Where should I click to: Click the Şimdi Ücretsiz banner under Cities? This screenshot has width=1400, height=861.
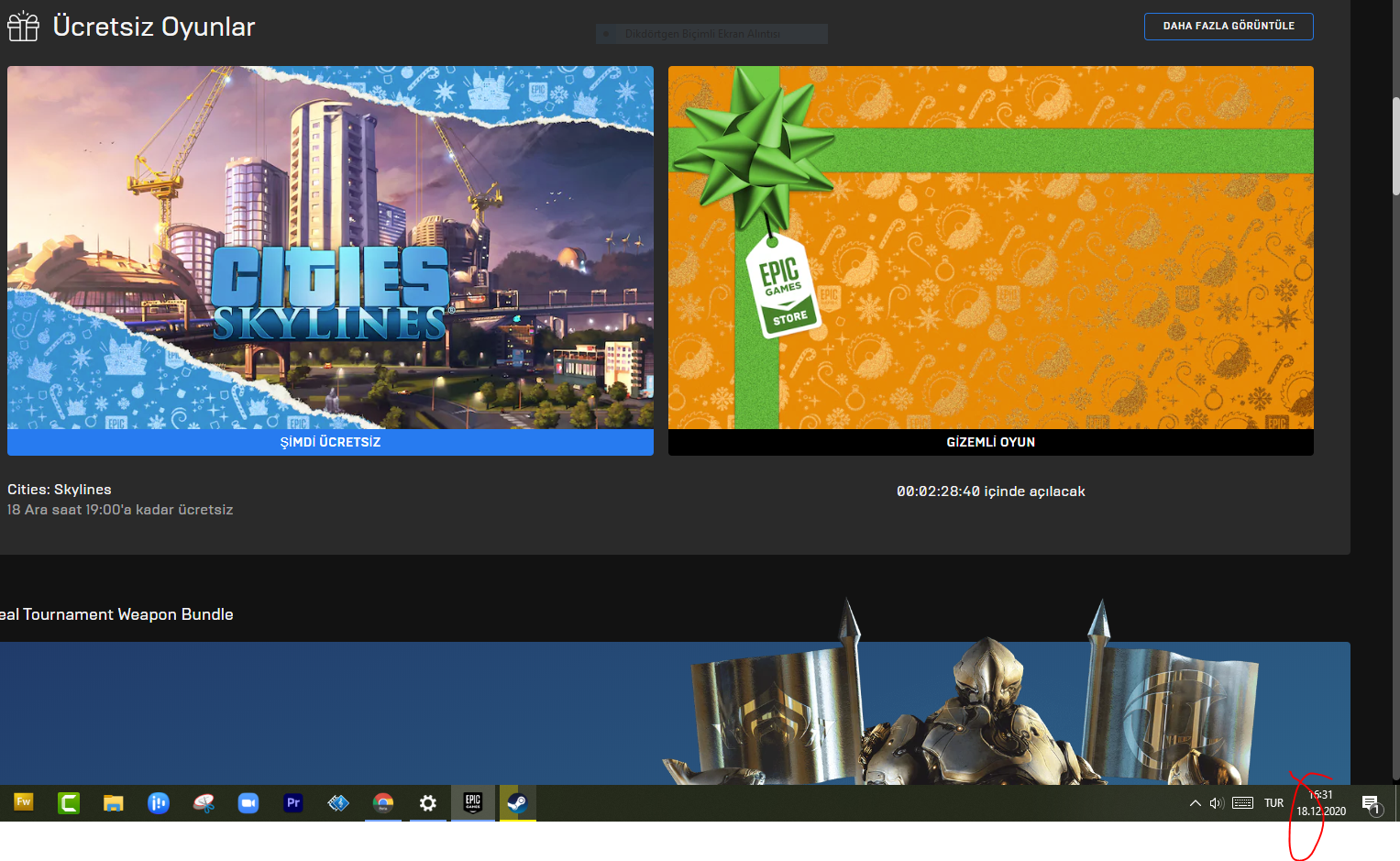pyautogui.click(x=330, y=442)
